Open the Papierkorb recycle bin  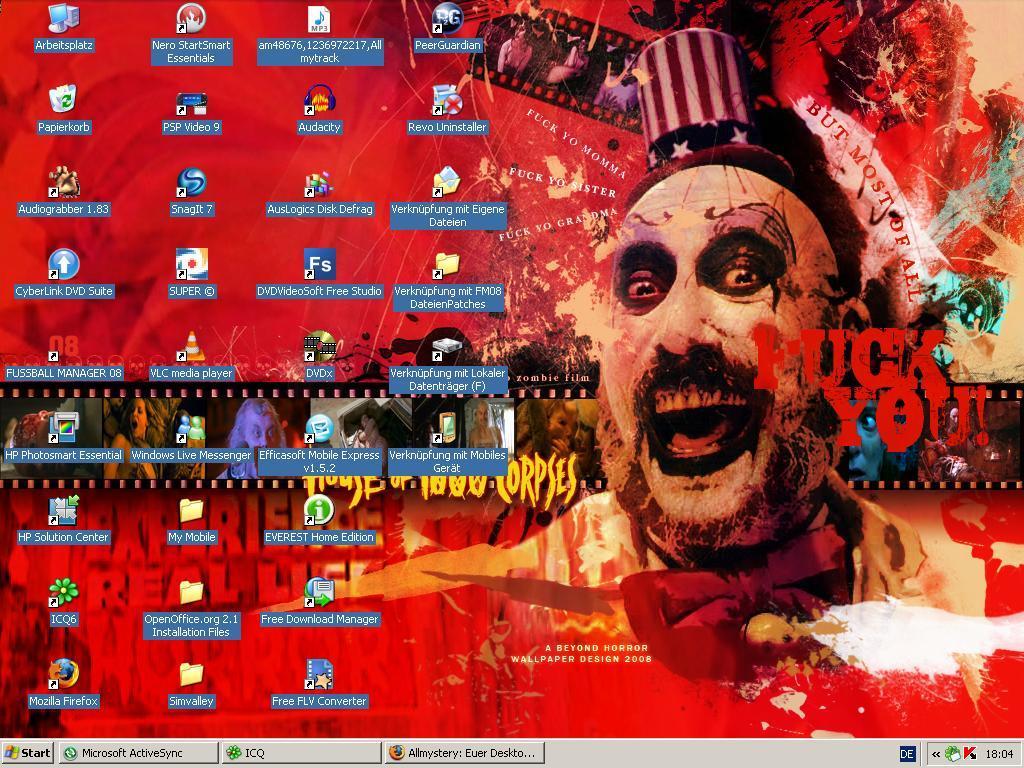coord(64,101)
